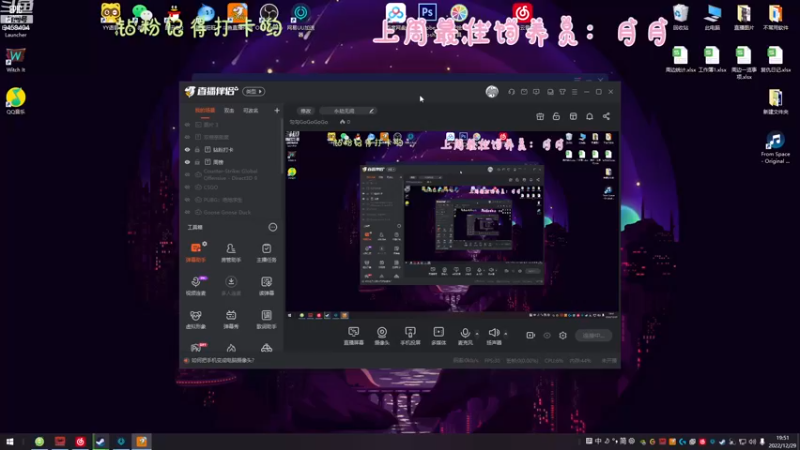Toggle the preview eye icon in bottom toolbar
The width and height of the screenshot is (800, 450).
coord(547,335)
